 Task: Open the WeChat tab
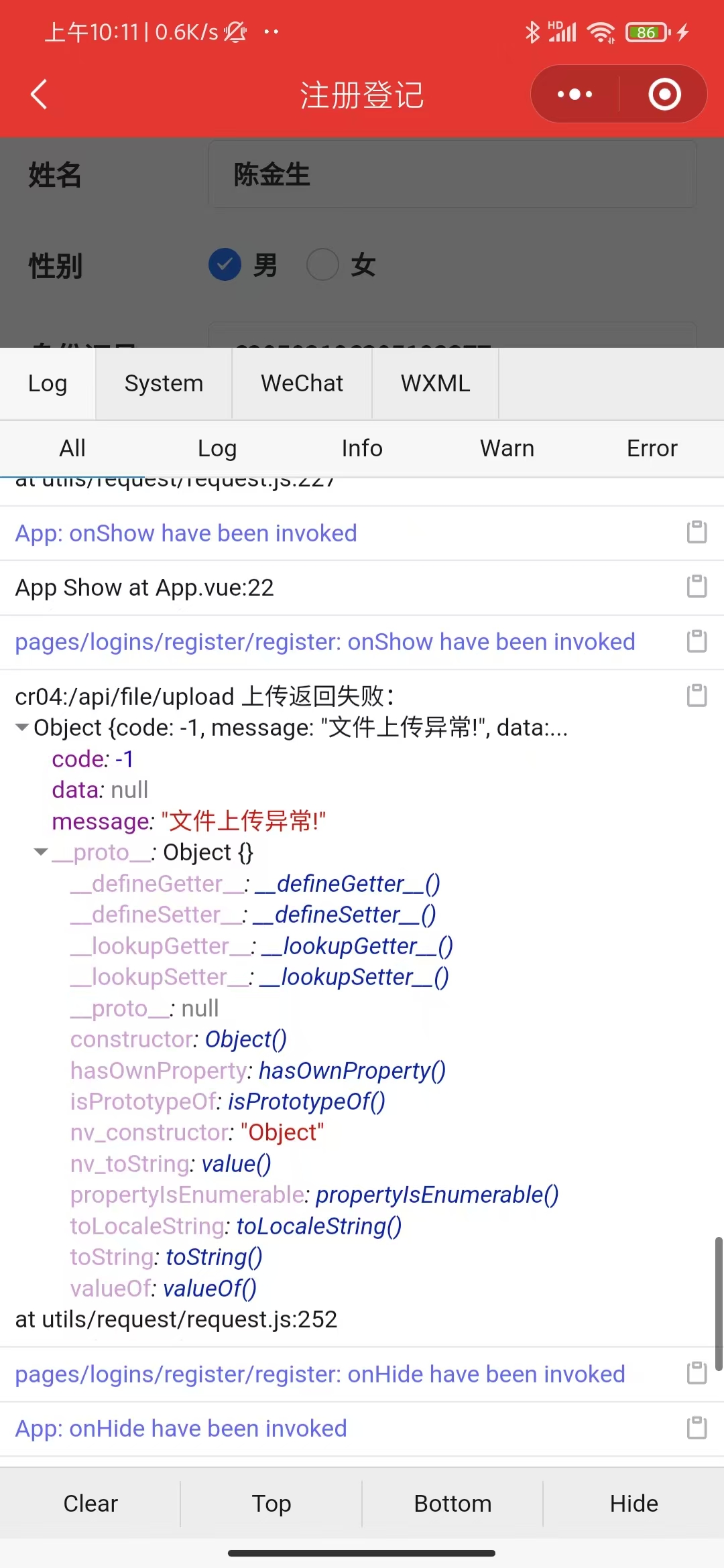[302, 383]
